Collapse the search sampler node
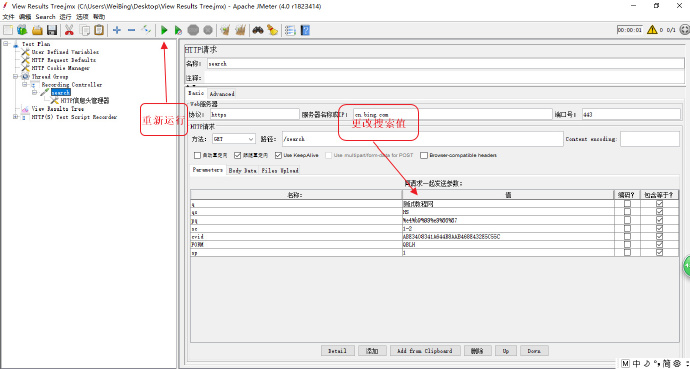Image resolution: width=690 pixels, height=369 pixels. click(35, 92)
